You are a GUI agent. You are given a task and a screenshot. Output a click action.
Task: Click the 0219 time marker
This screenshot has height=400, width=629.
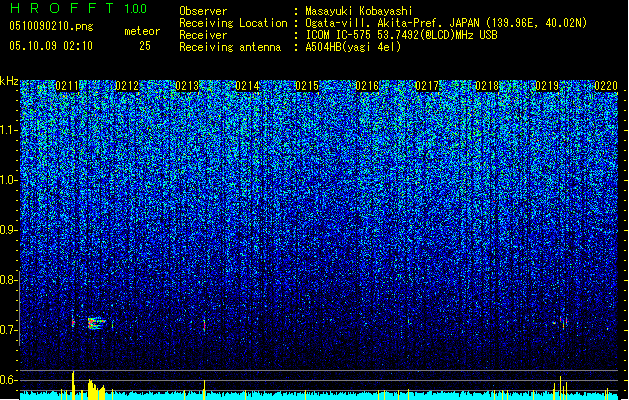pyautogui.click(x=547, y=86)
